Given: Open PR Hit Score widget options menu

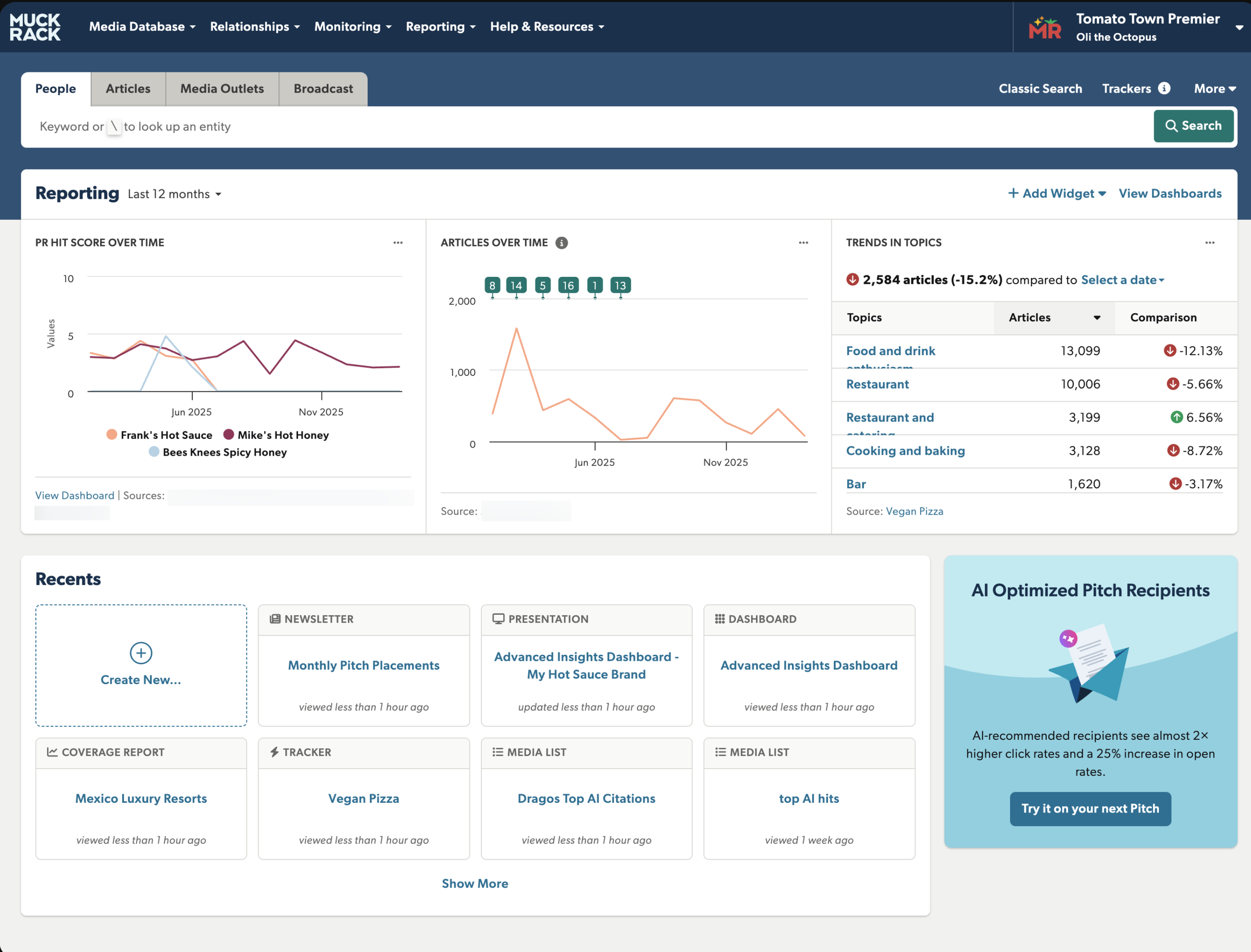Looking at the screenshot, I should pyautogui.click(x=398, y=243).
